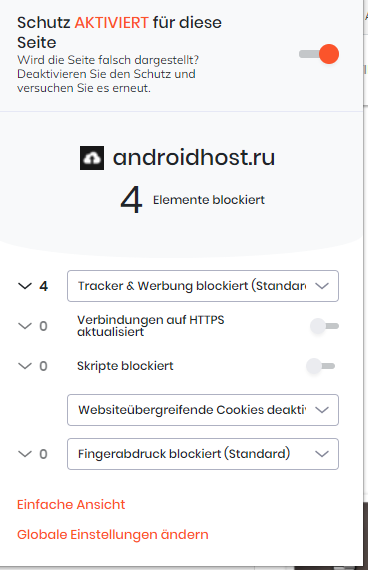
Task: Open Fingerabdruck blockiert (Standard) dropdown
Action: (x=203, y=454)
